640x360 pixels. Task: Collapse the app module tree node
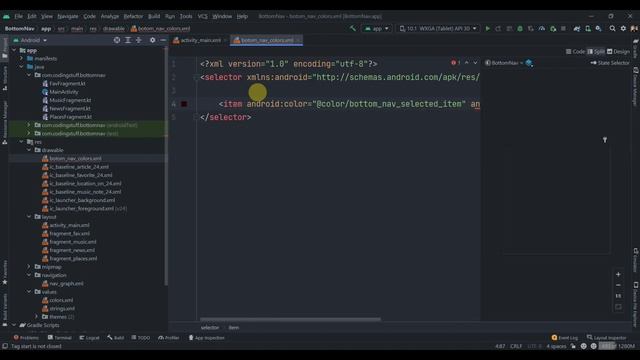click(14, 50)
